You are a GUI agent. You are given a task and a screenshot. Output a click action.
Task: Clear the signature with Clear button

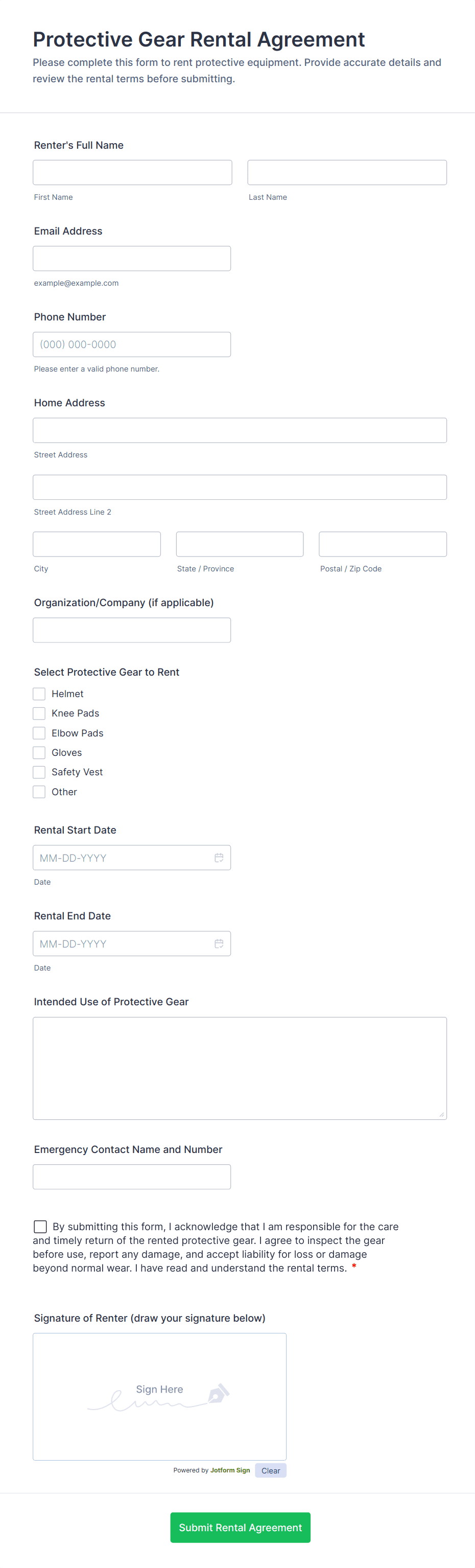(271, 1470)
